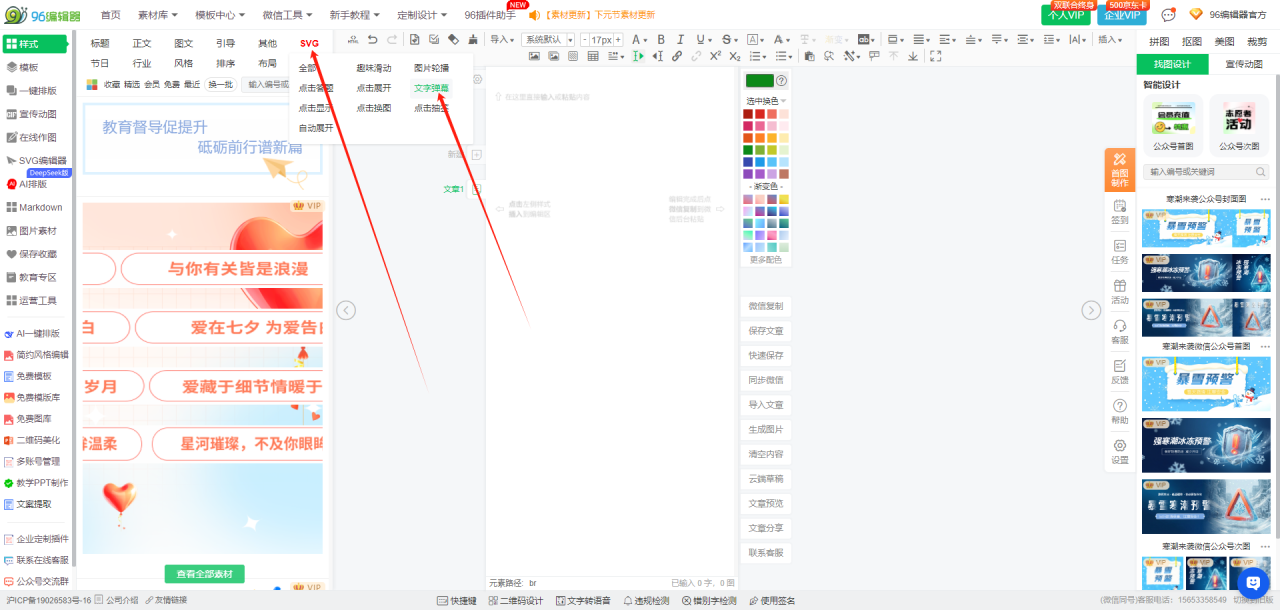Screen dimensions: 1280x610
Task: Open the superscript tool
Action: click(715, 56)
